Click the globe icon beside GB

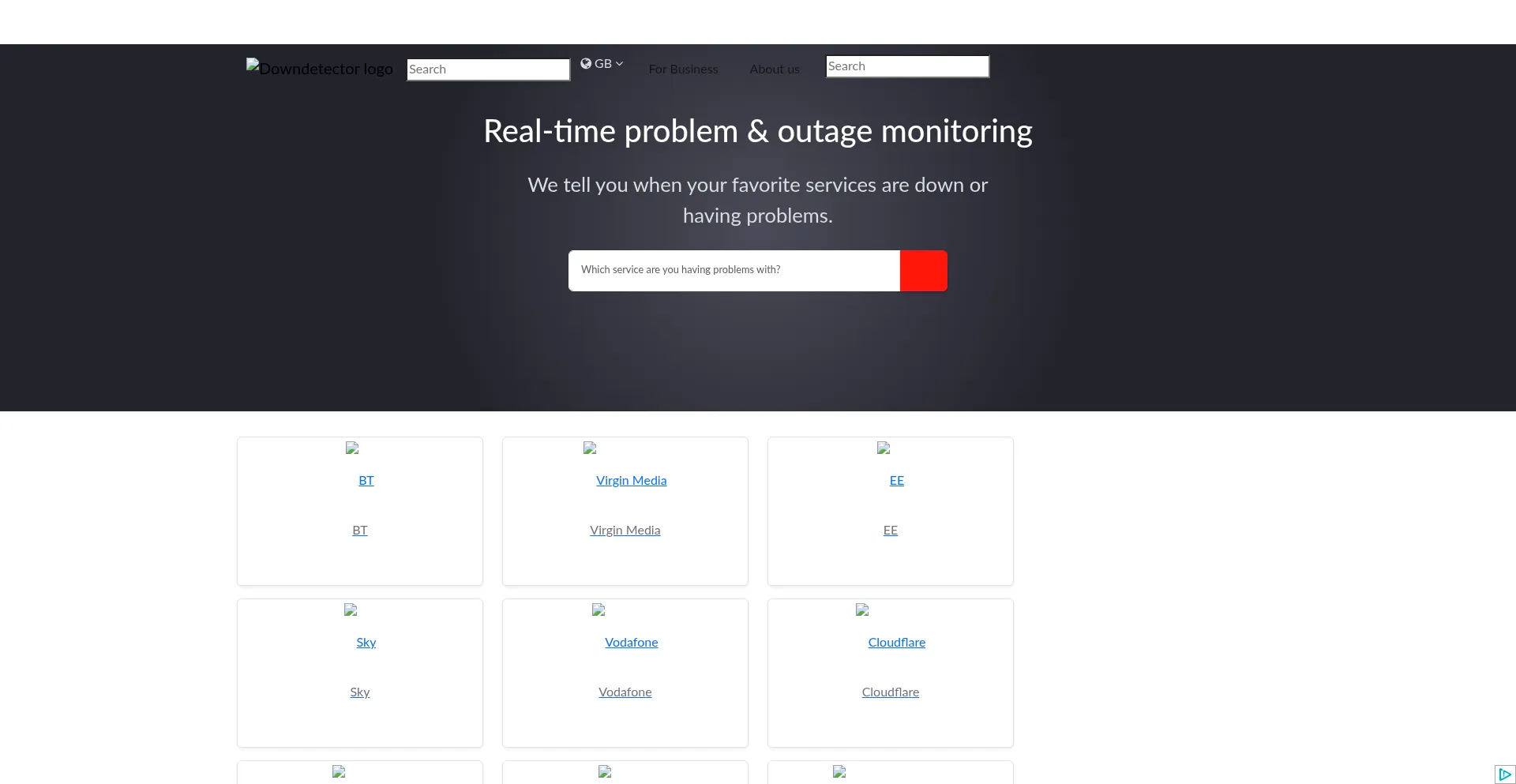(586, 64)
